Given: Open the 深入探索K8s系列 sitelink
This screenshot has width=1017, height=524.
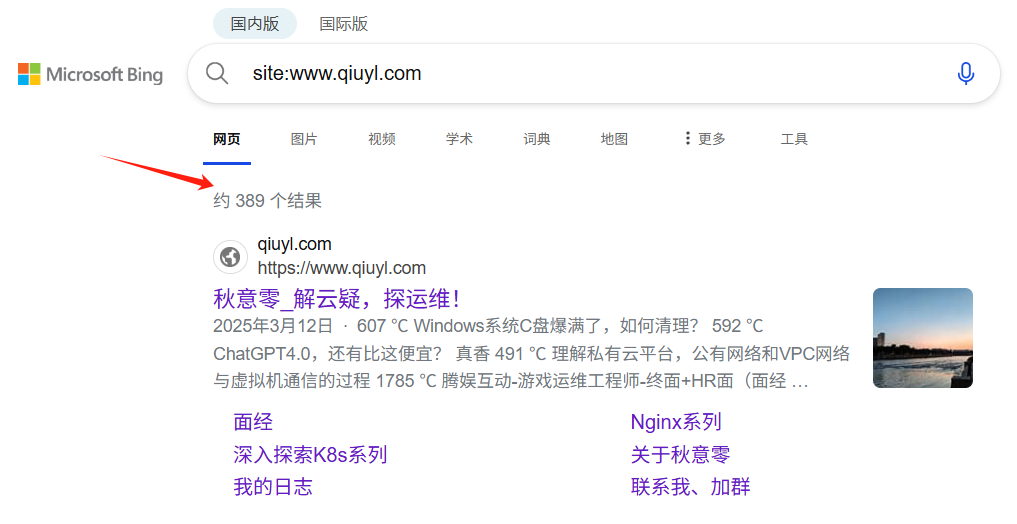Looking at the screenshot, I should (310, 455).
